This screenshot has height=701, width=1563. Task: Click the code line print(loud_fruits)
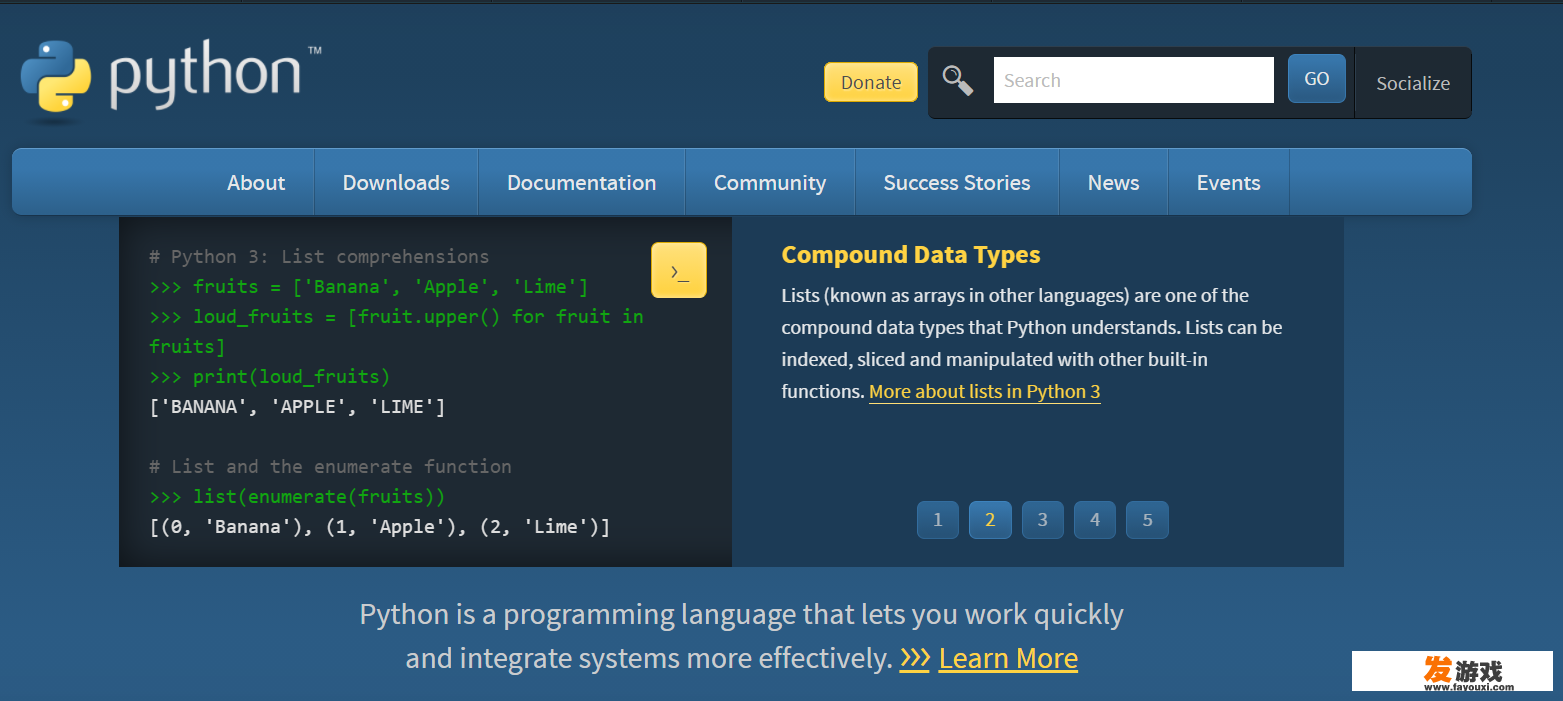(x=270, y=376)
